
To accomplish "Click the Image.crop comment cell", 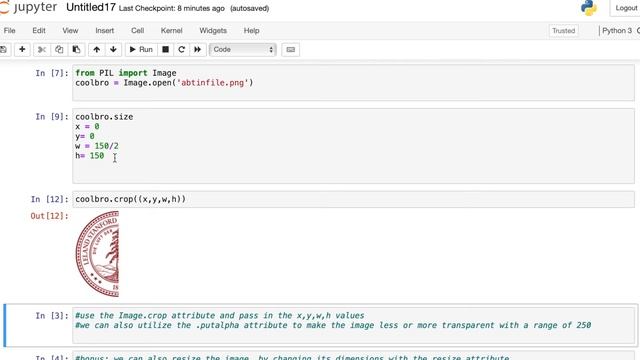I will point(353,325).
